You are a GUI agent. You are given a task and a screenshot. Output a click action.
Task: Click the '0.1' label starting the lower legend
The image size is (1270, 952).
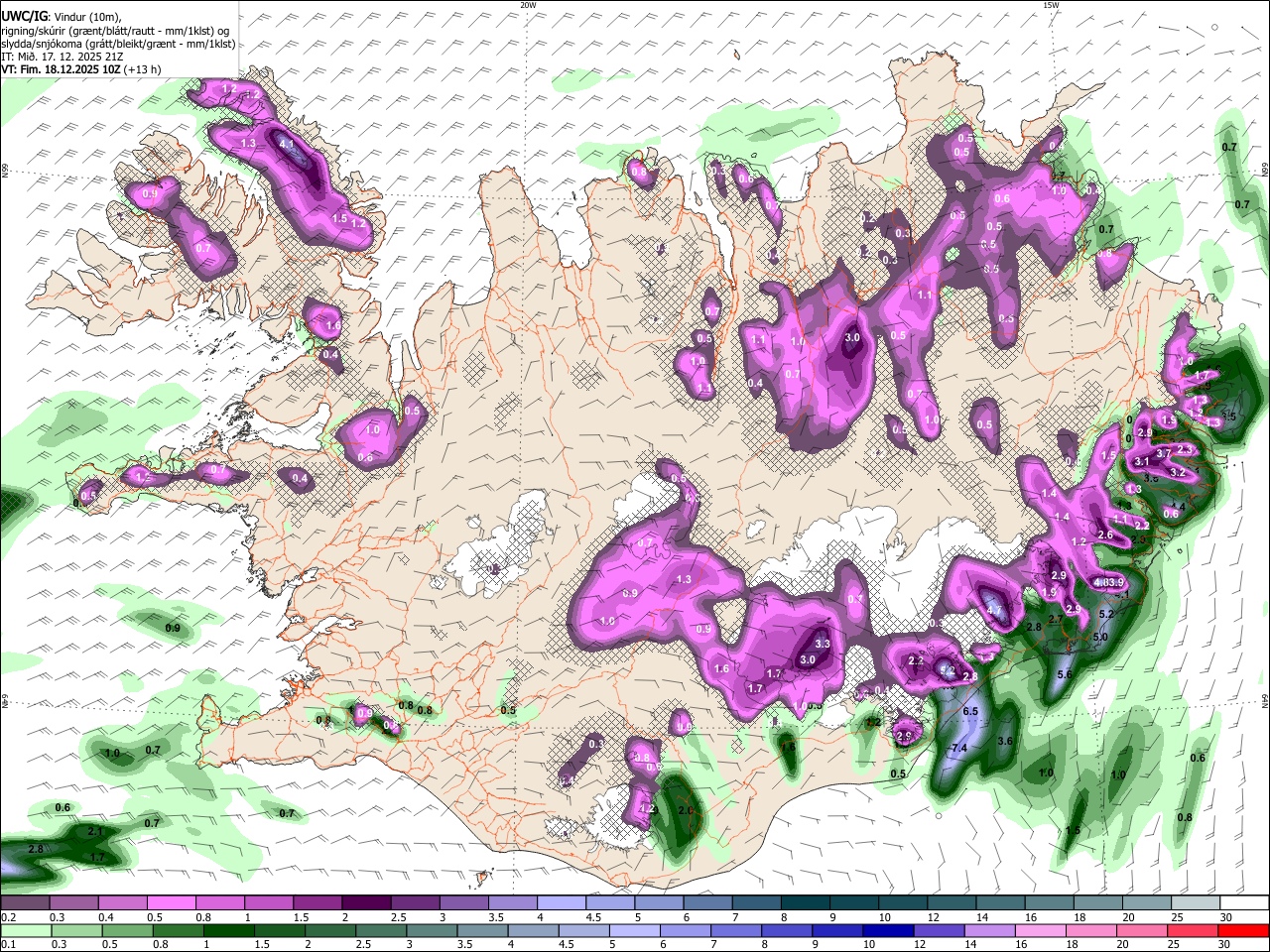[8, 945]
